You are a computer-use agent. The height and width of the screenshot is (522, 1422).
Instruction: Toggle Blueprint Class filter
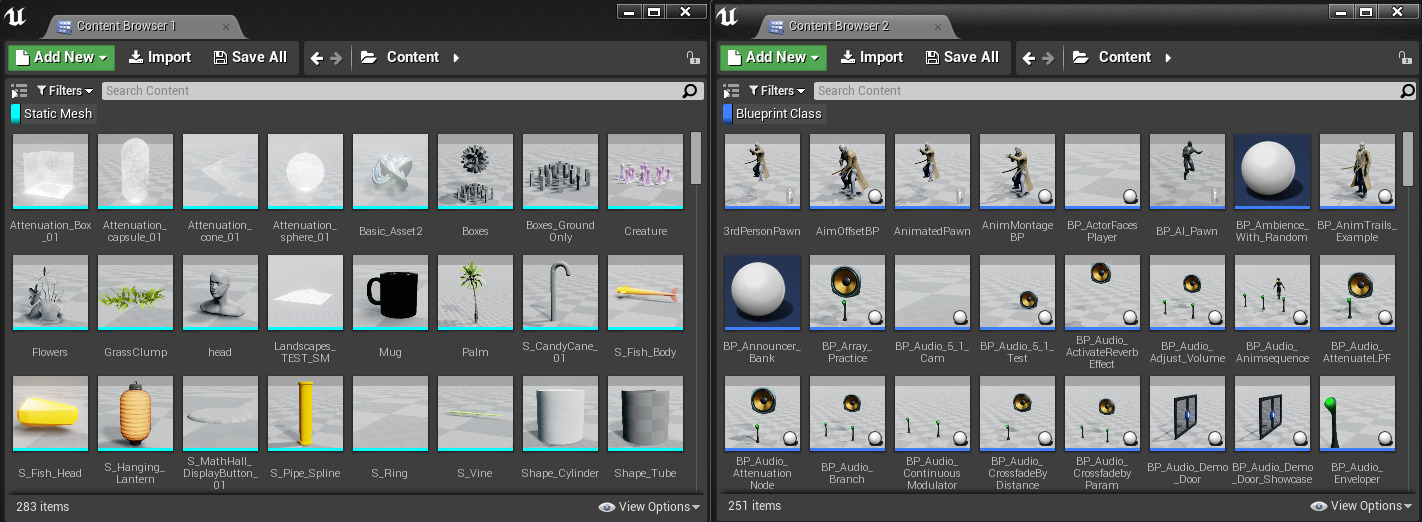(773, 114)
